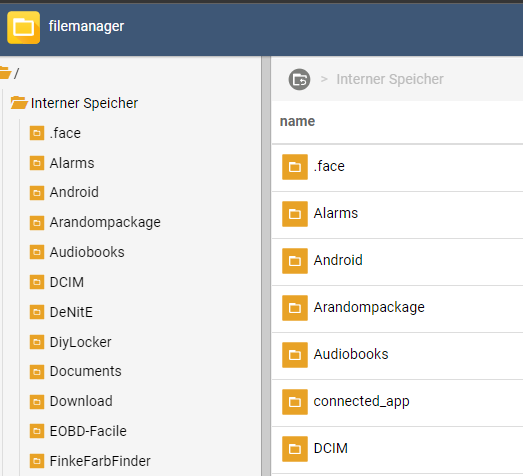523x476 pixels.
Task: Select DeNitE folder in the tree
Action: coord(71,312)
